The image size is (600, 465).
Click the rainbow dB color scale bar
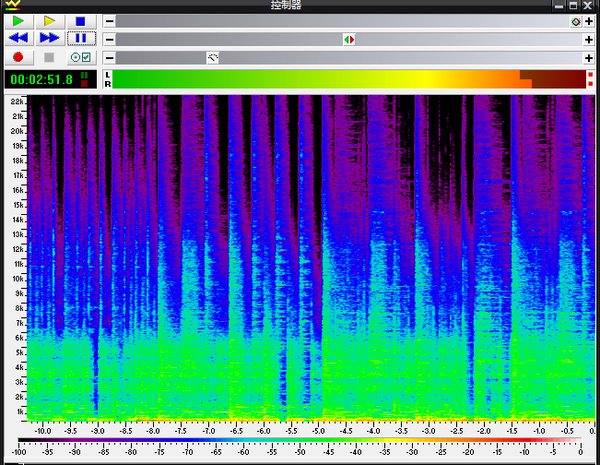[x=300, y=441]
